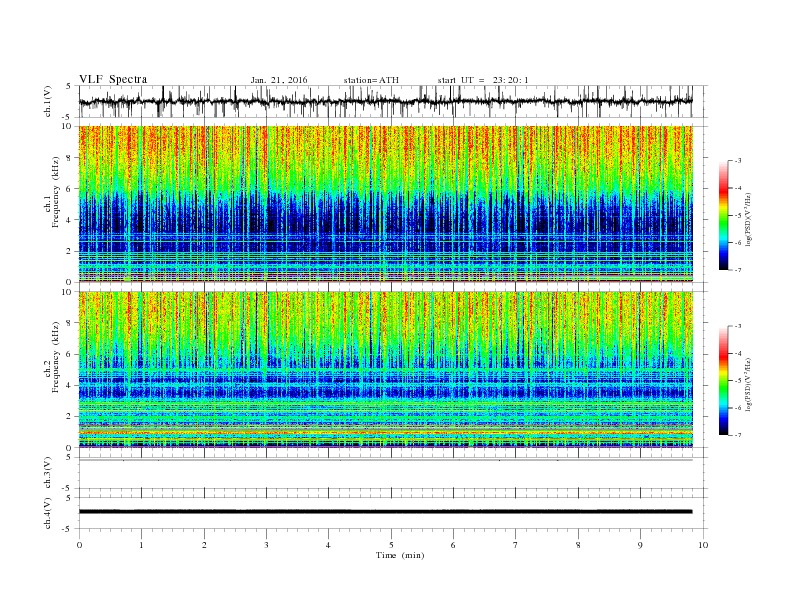
Task: Click the "8" tick on the time axis
Action: pos(578,545)
